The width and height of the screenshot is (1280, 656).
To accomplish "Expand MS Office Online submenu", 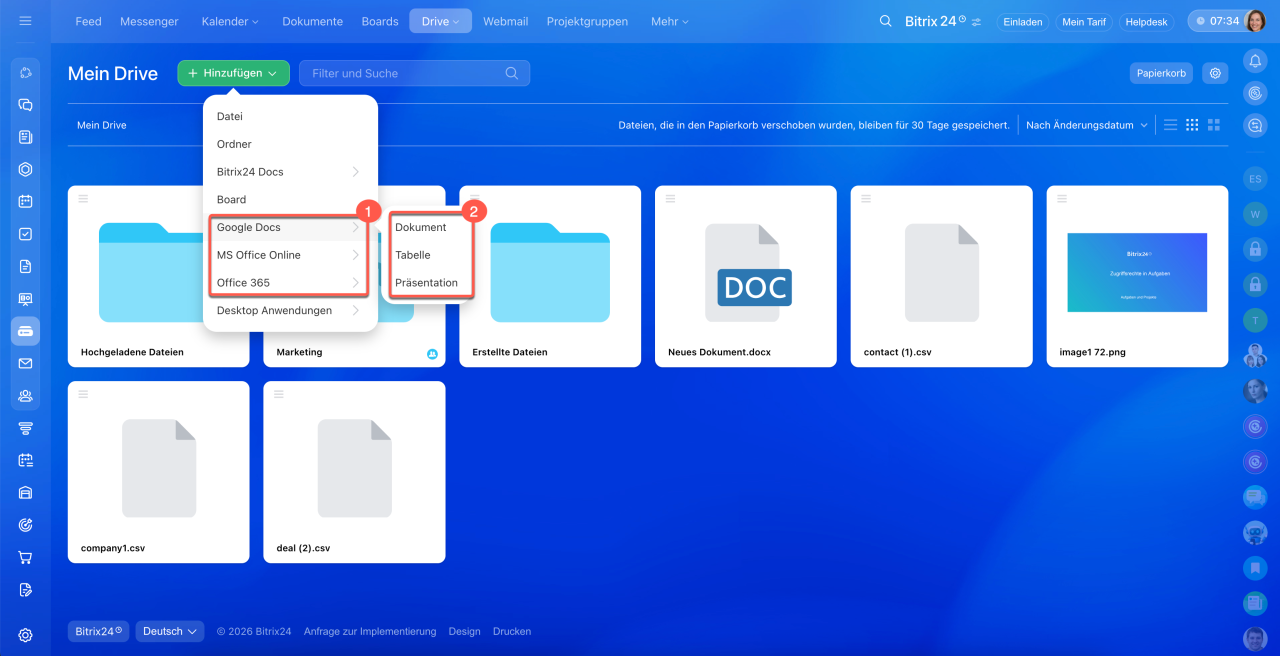I will pos(289,255).
